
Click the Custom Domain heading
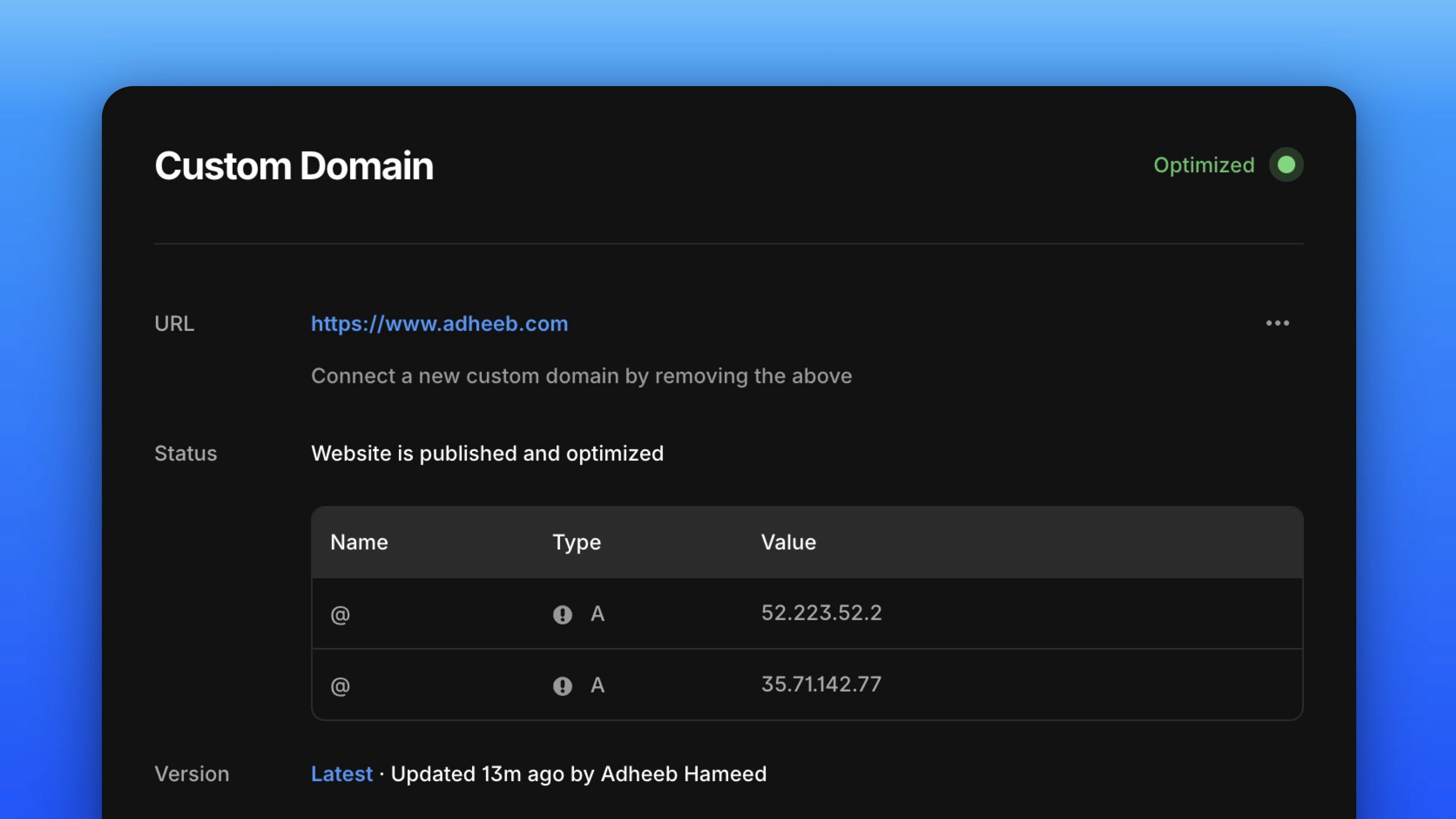pos(293,166)
